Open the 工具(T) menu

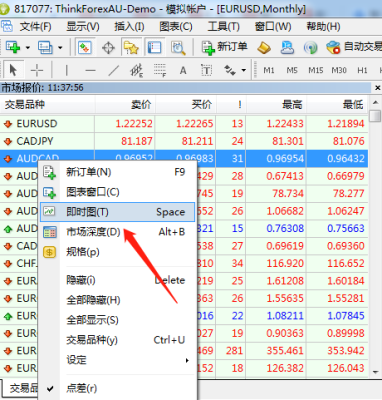pyautogui.click(x=223, y=26)
